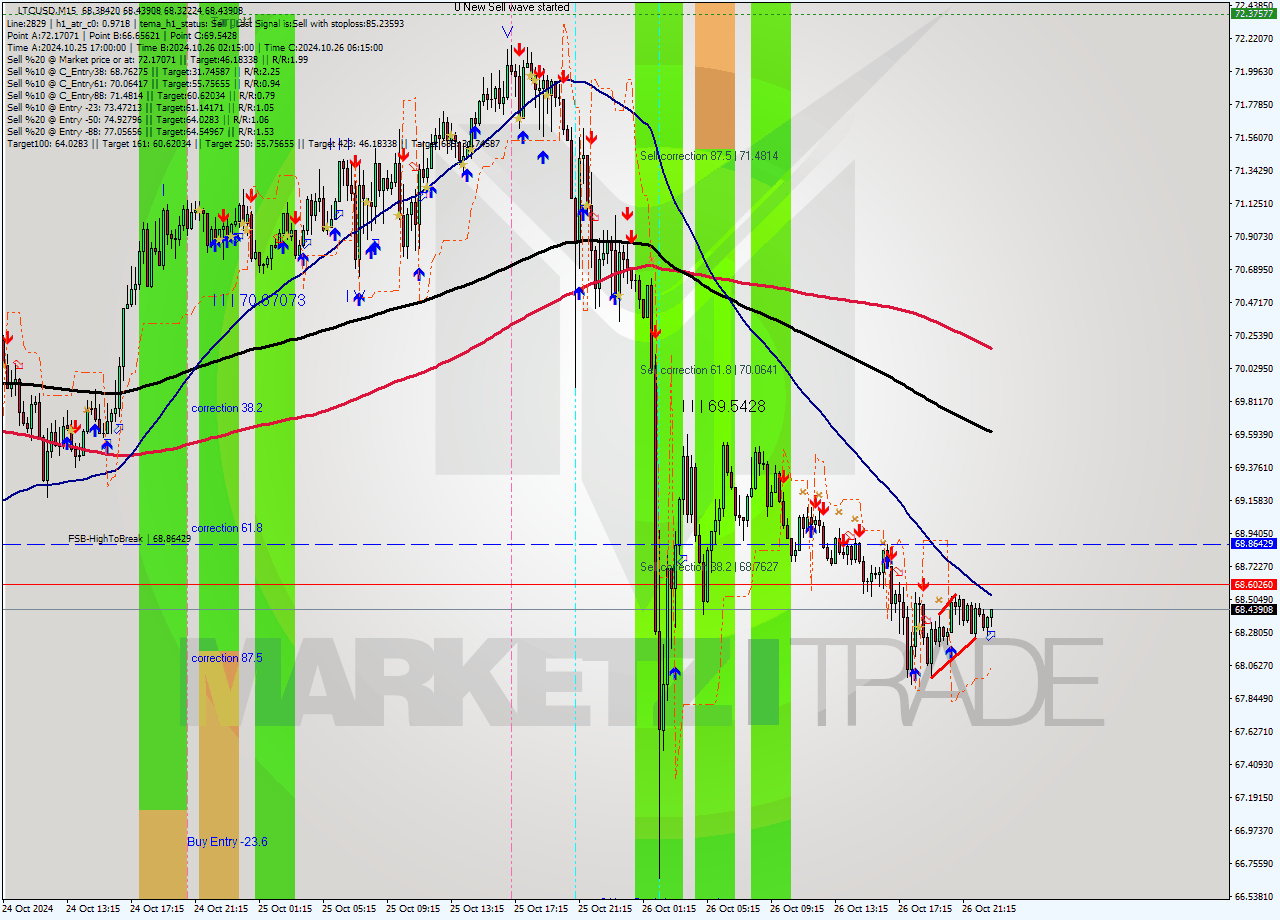
Task: Click the 72.22050 price axis value
Action: tap(1253, 38)
